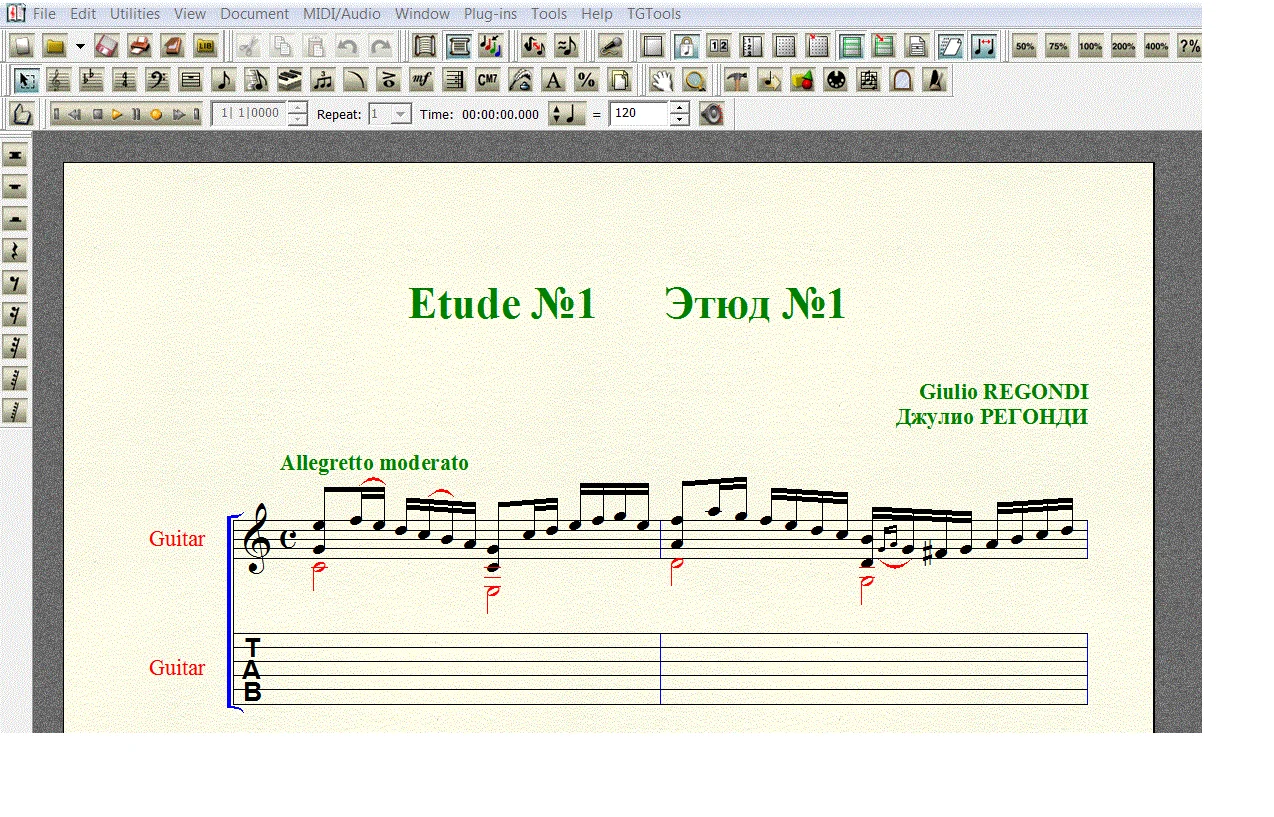1274x817 pixels.
Task: Open the file folder dropdown arrow
Action: point(80,46)
